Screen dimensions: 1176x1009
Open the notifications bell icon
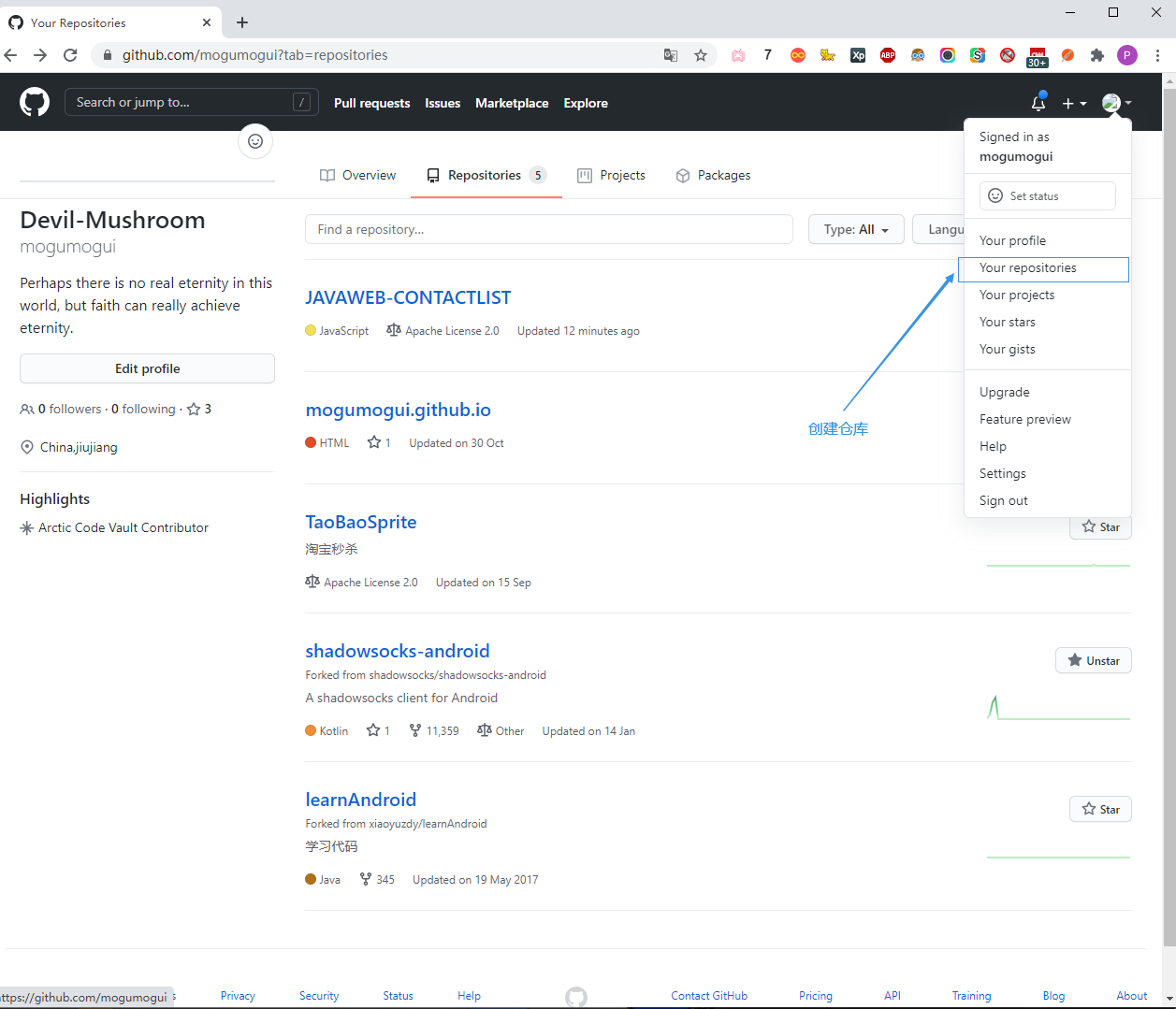[1038, 103]
